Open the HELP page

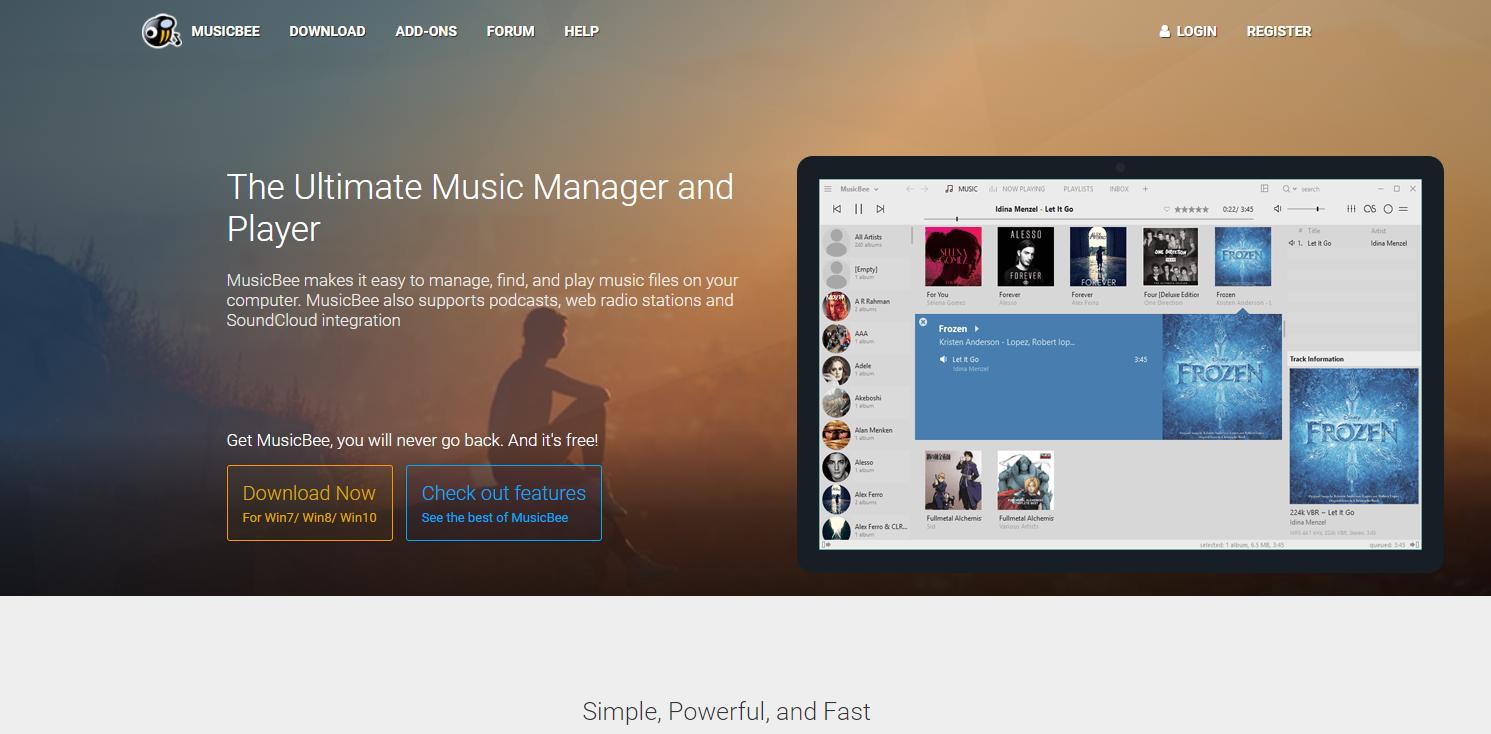(x=581, y=31)
